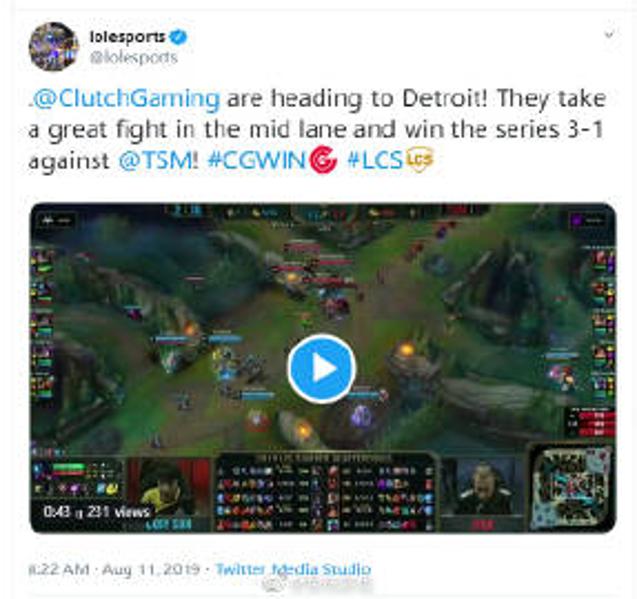Open the Twitter Media Studio link
637x599 pixels.
pyautogui.click(x=293, y=569)
